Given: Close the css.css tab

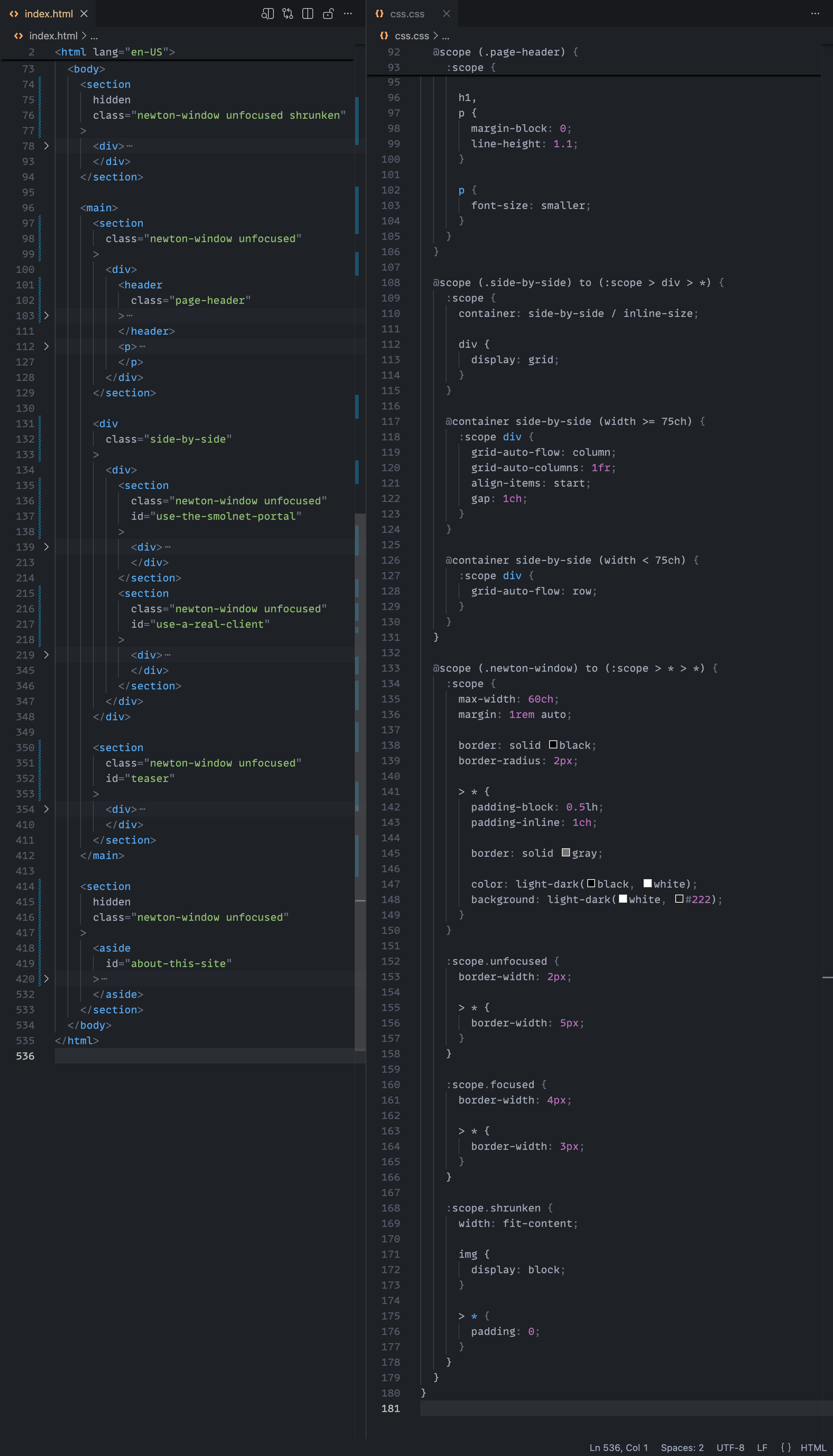Looking at the screenshot, I should [446, 14].
